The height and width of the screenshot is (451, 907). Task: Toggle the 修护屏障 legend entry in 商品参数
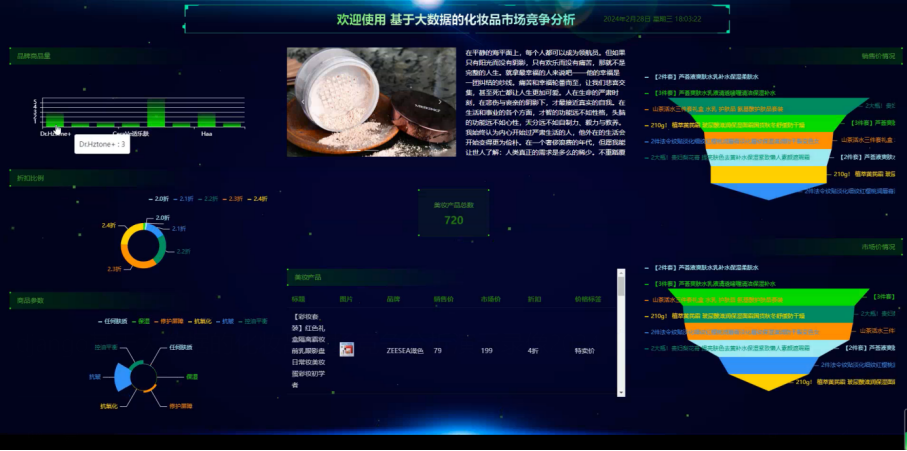pyautogui.click(x=168, y=321)
